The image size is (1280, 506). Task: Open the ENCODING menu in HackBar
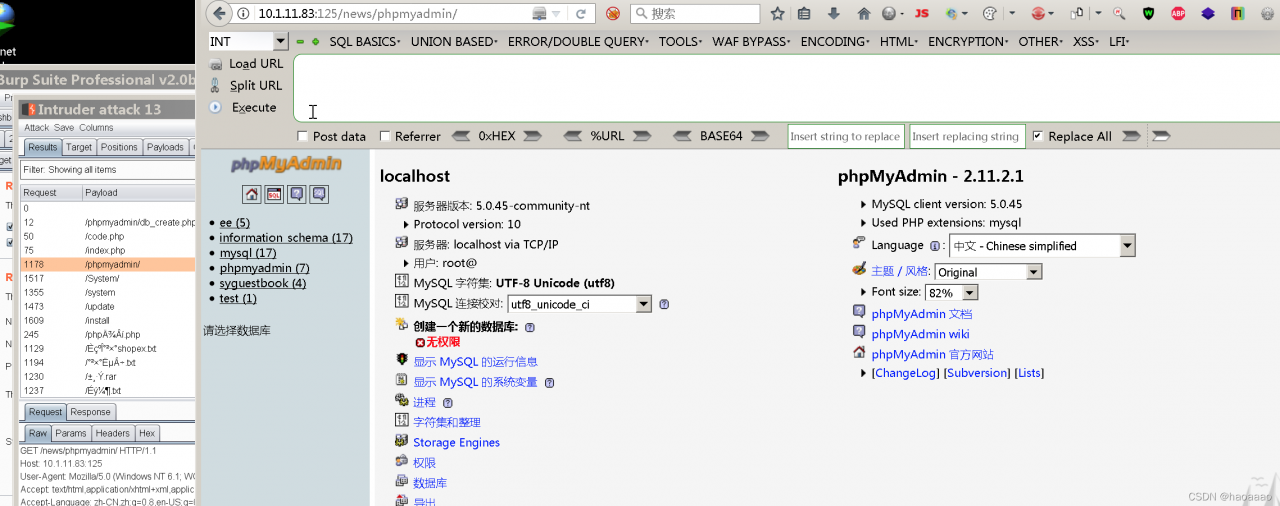tap(837, 42)
